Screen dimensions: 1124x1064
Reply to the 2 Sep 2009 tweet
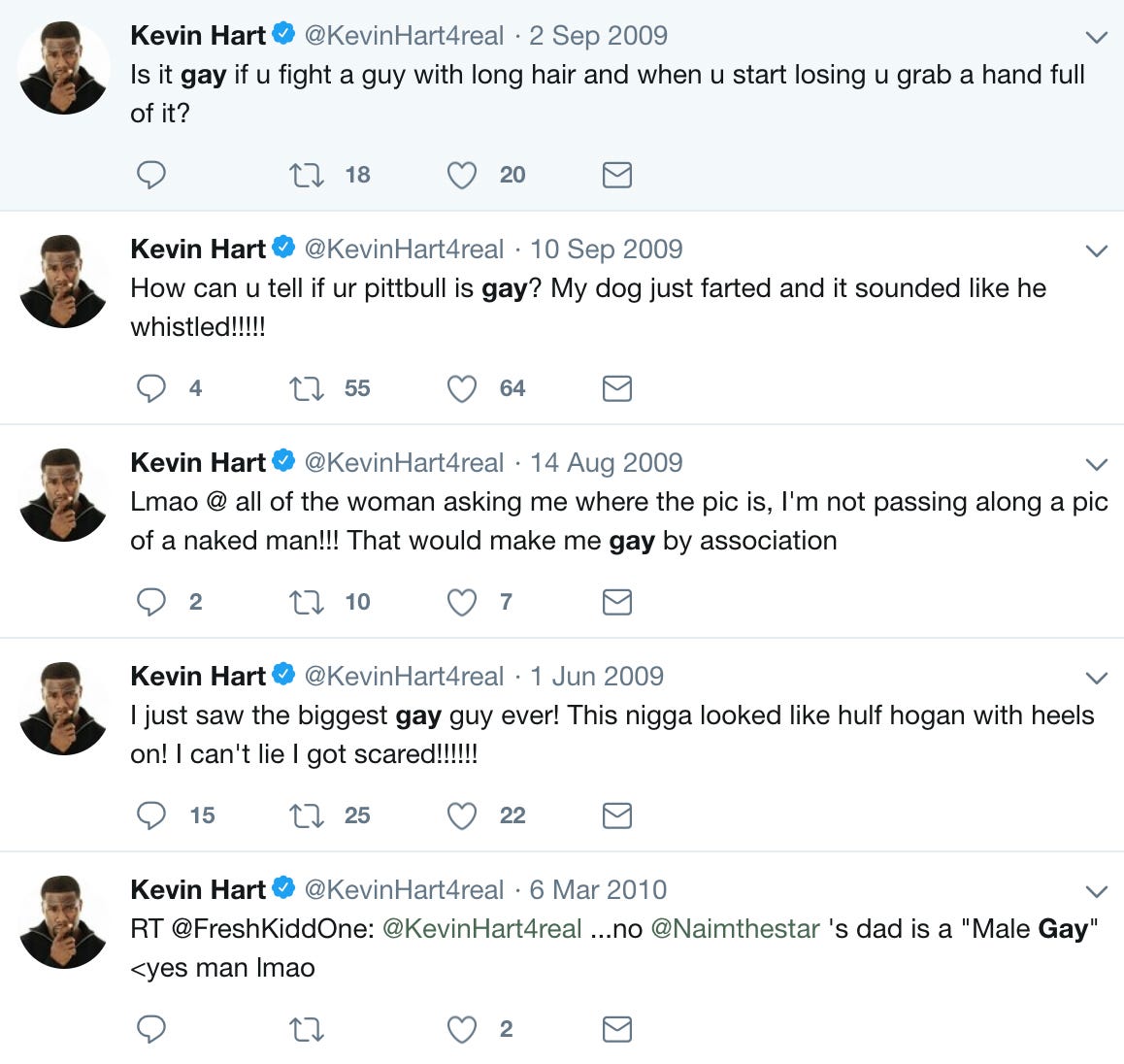click(x=151, y=175)
